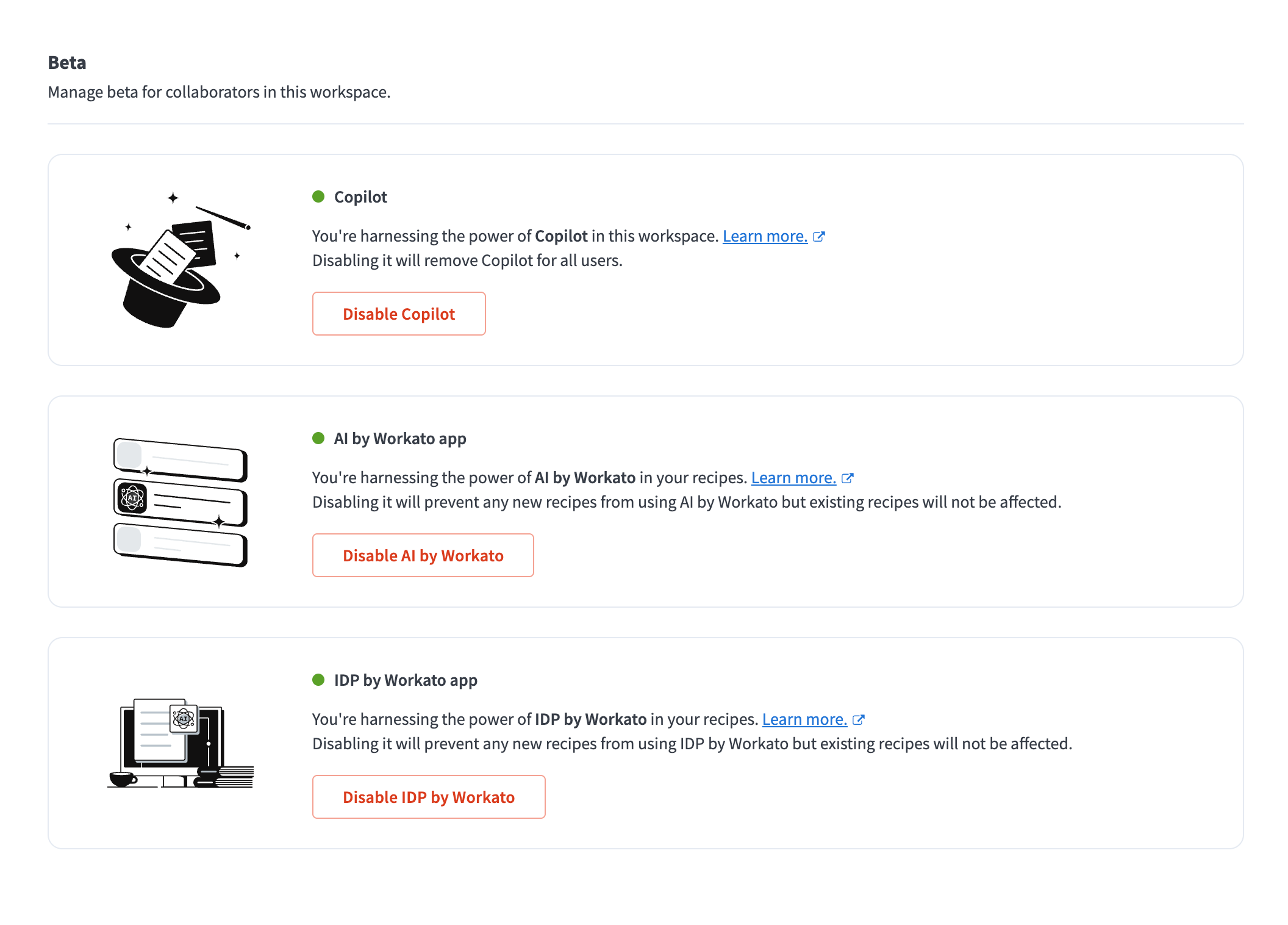Click the Disable IDP by Workato button

429,797
